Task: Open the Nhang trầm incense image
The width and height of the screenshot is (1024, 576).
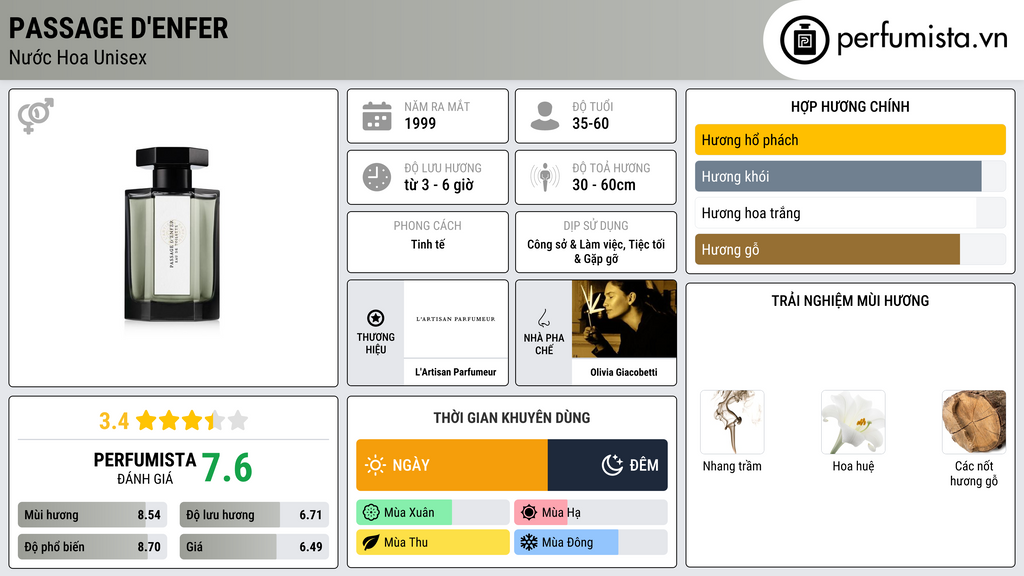Action: [x=732, y=422]
